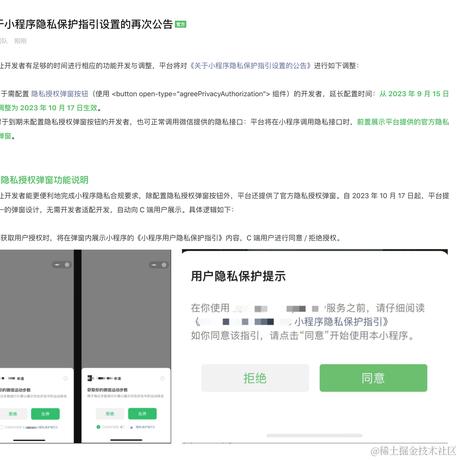Click the gray refuse button in the right phone mockup
460x460 pixels.
point(110,414)
